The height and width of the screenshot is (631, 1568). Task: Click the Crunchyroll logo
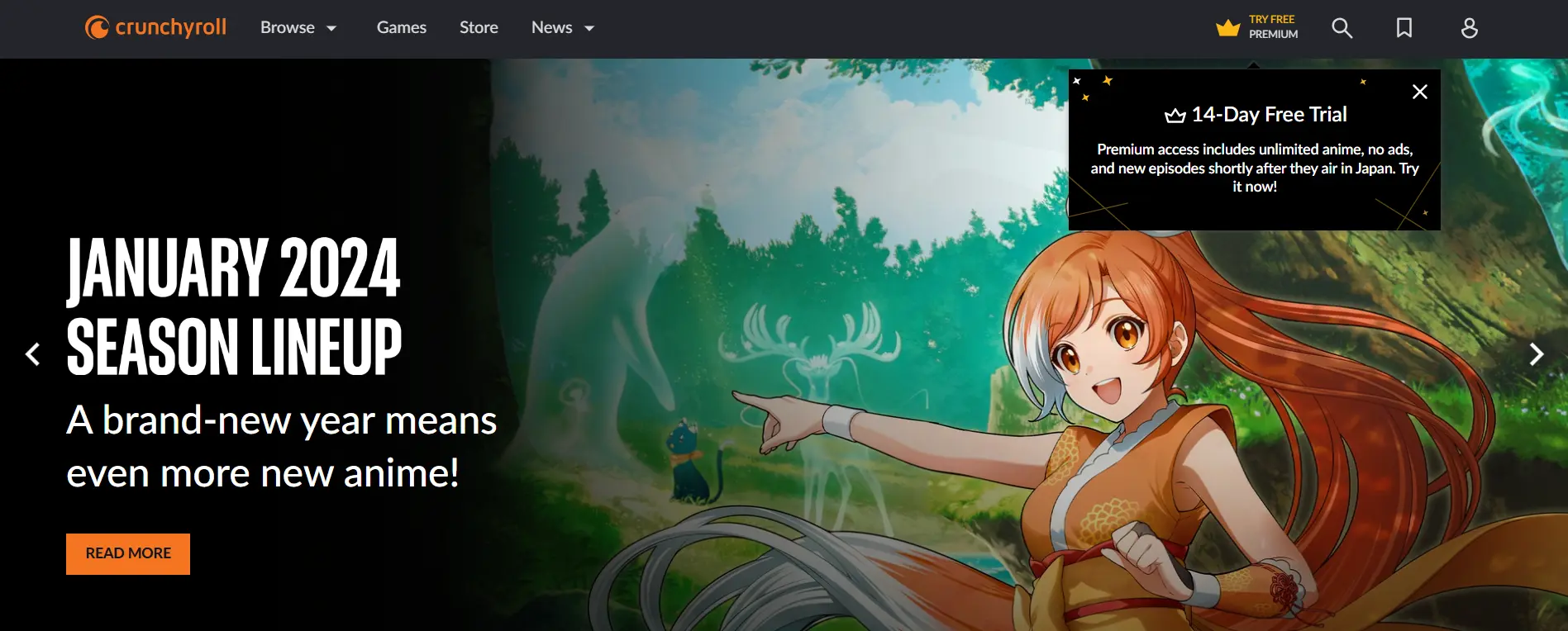click(x=155, y=27)
